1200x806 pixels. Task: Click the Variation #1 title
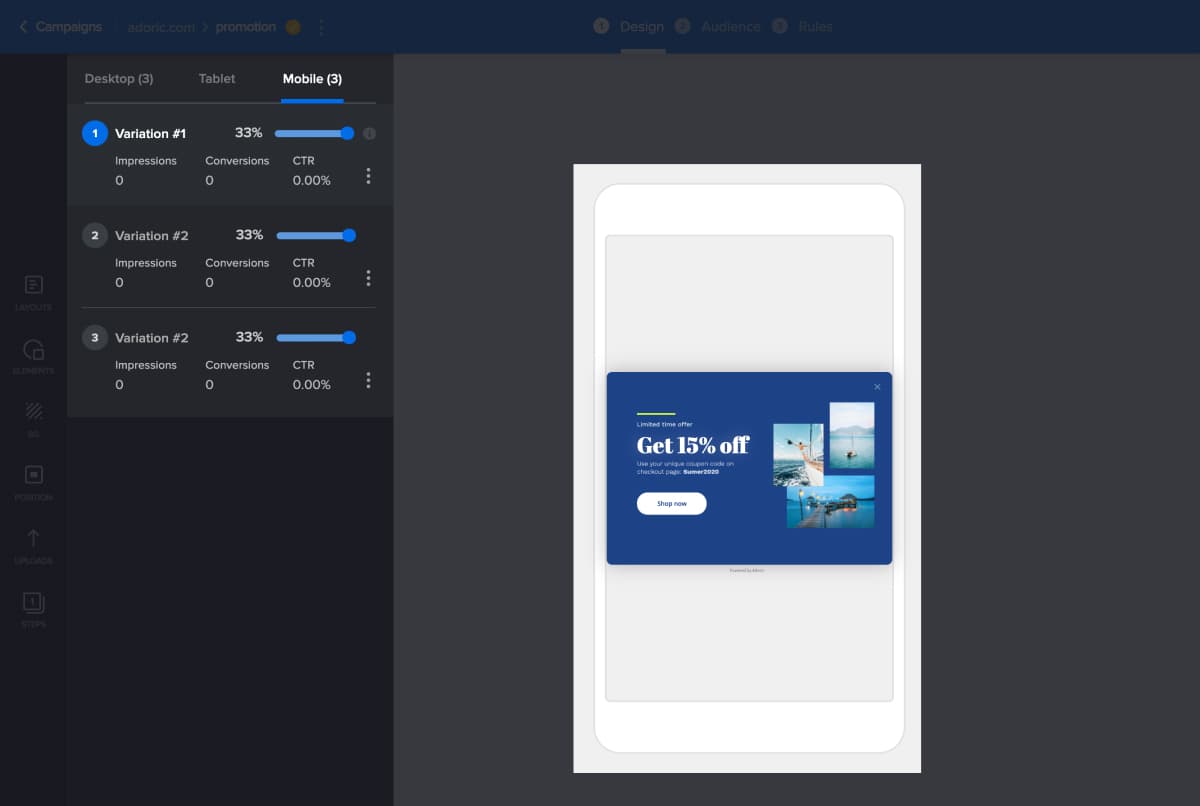point(150,133)
